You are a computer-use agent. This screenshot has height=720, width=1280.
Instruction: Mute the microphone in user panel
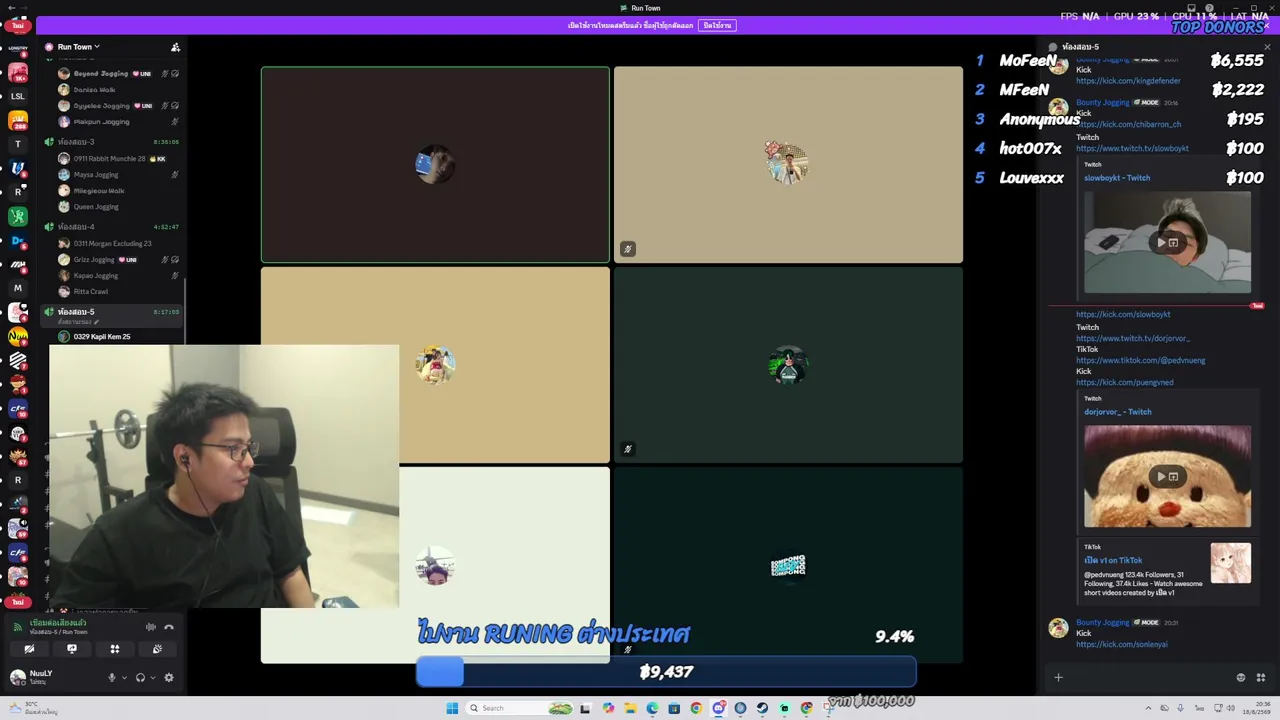click(x=112, y=678)
